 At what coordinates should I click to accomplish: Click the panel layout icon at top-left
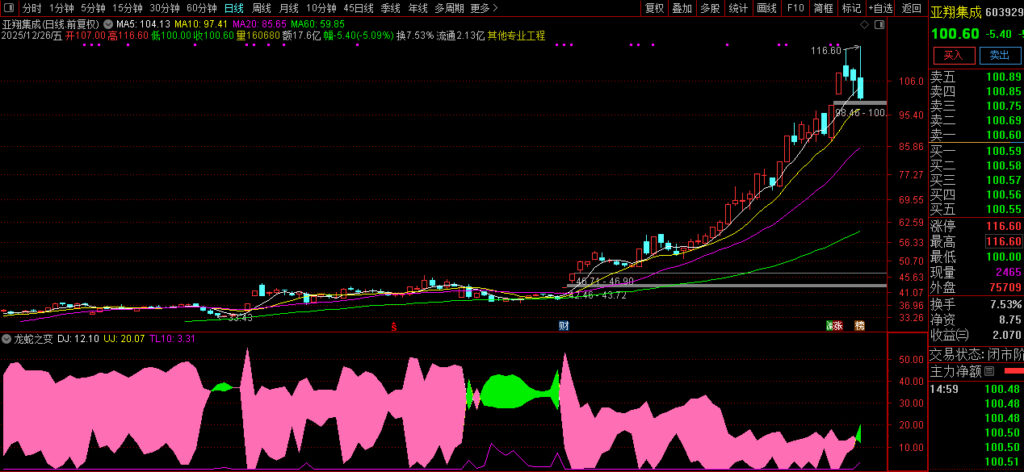pos(9,8)
